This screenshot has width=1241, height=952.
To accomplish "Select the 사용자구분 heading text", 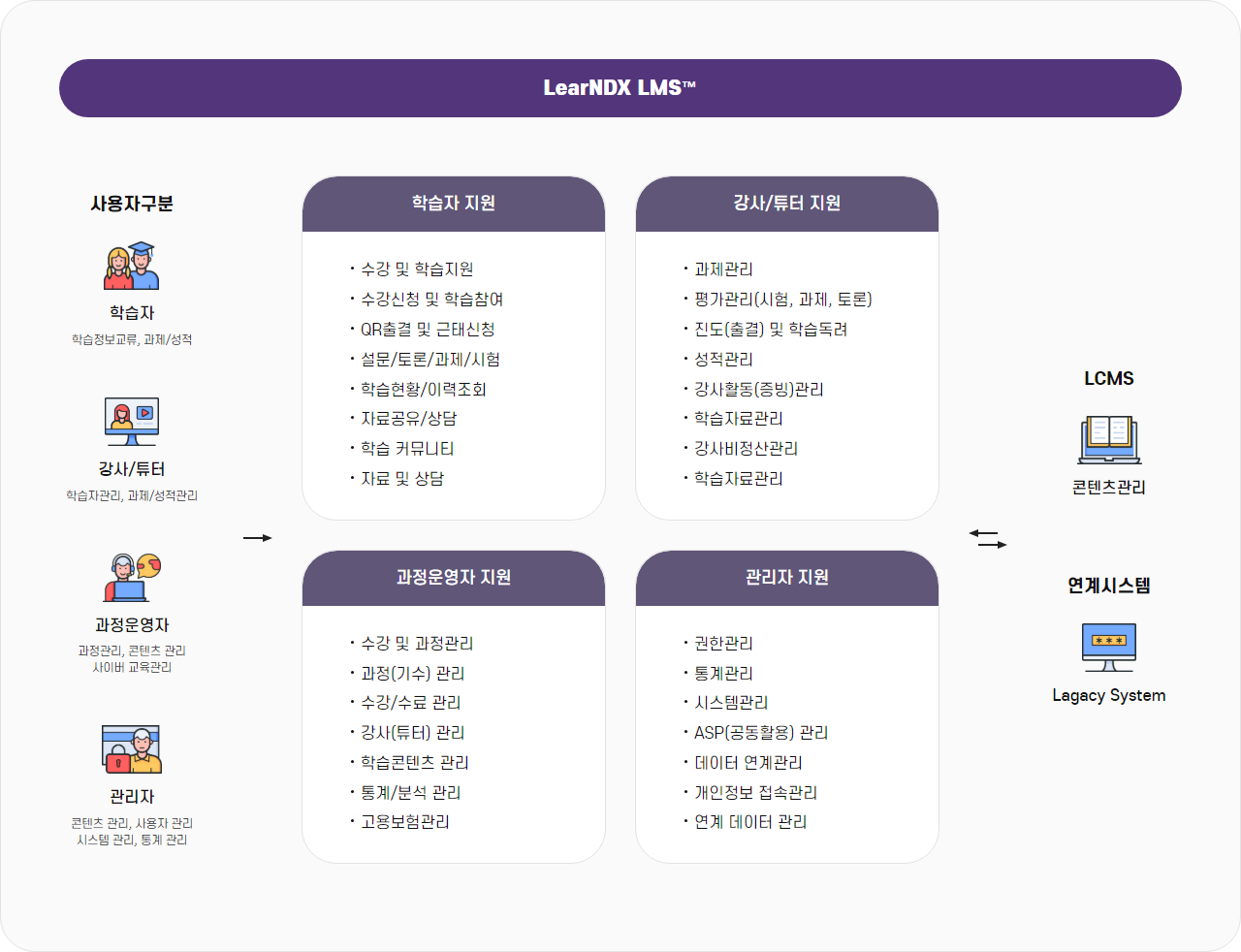I will pyautogui.click(x=129, y=204).
